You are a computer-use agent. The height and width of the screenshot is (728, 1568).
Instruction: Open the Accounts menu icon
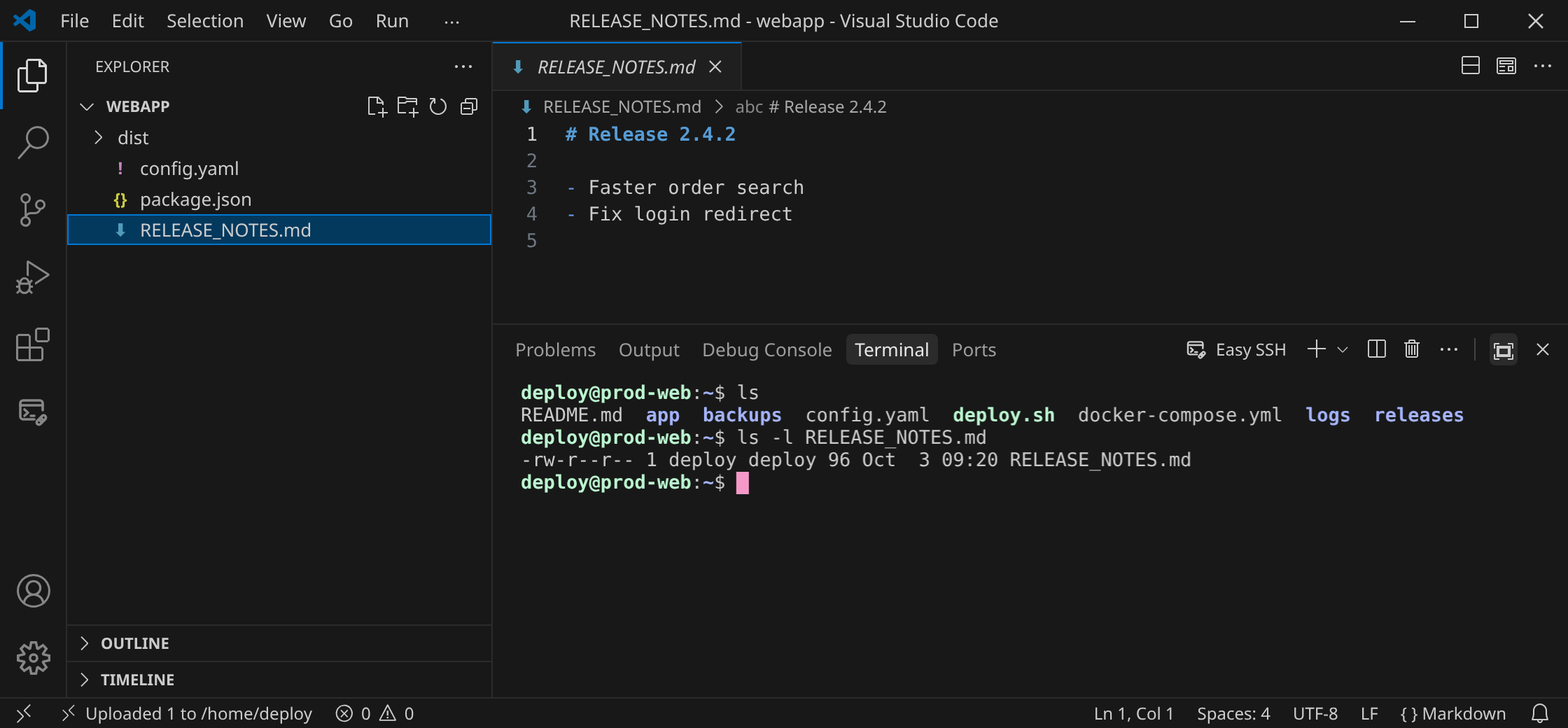[33, 591]
